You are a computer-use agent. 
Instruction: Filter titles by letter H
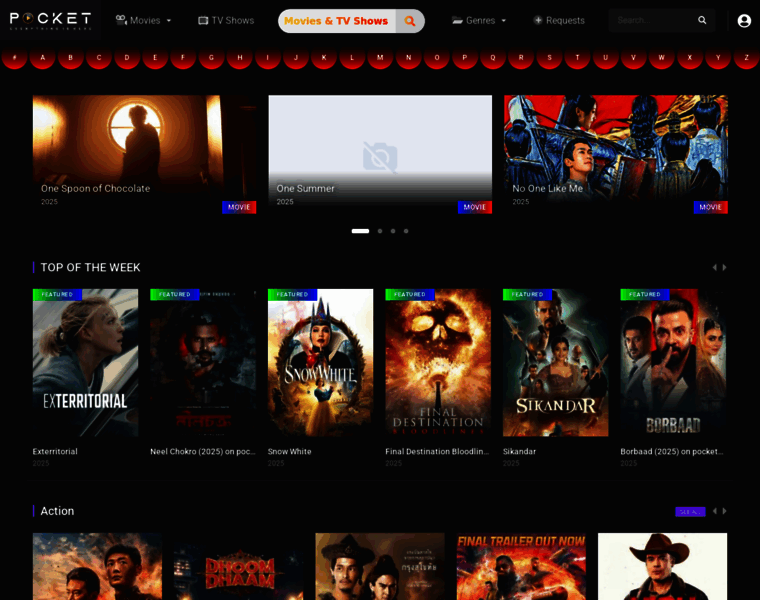coord(239,57)
